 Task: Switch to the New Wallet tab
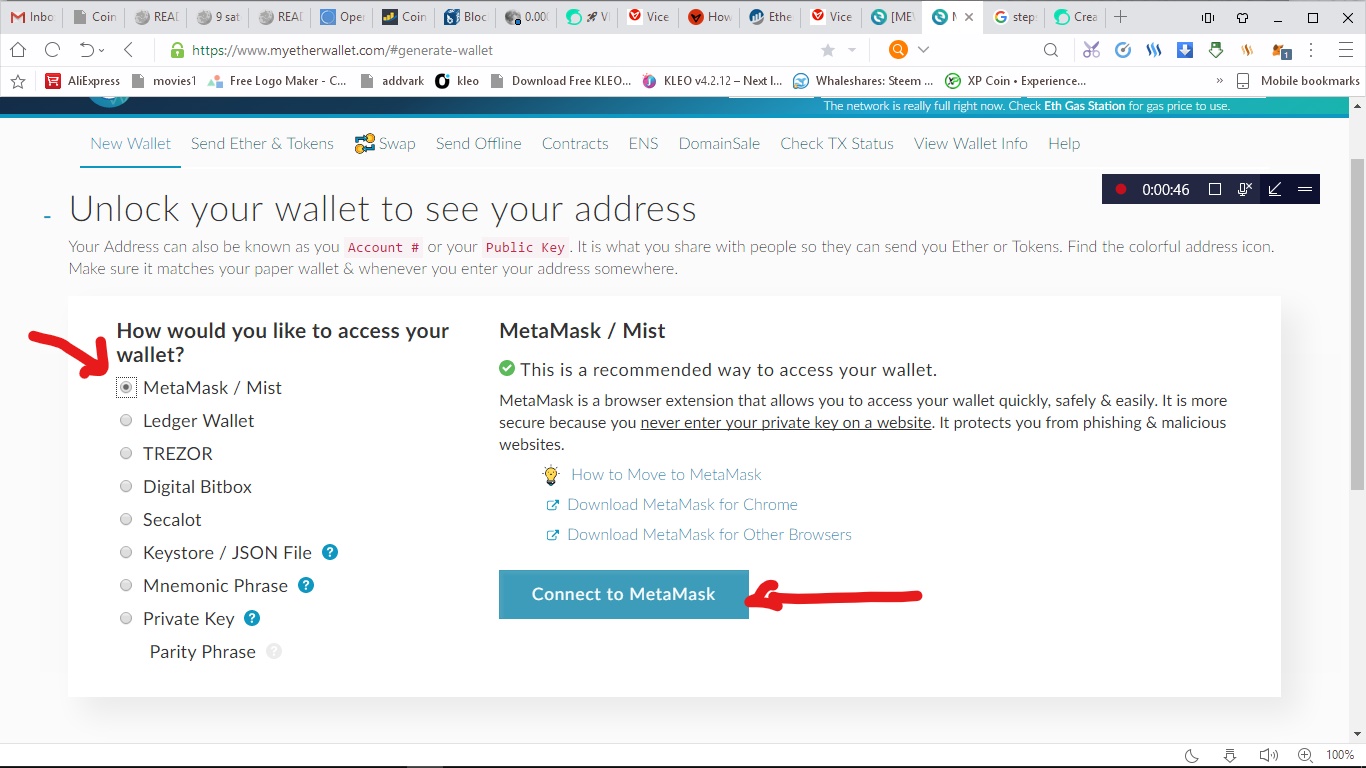pos(130,143)
